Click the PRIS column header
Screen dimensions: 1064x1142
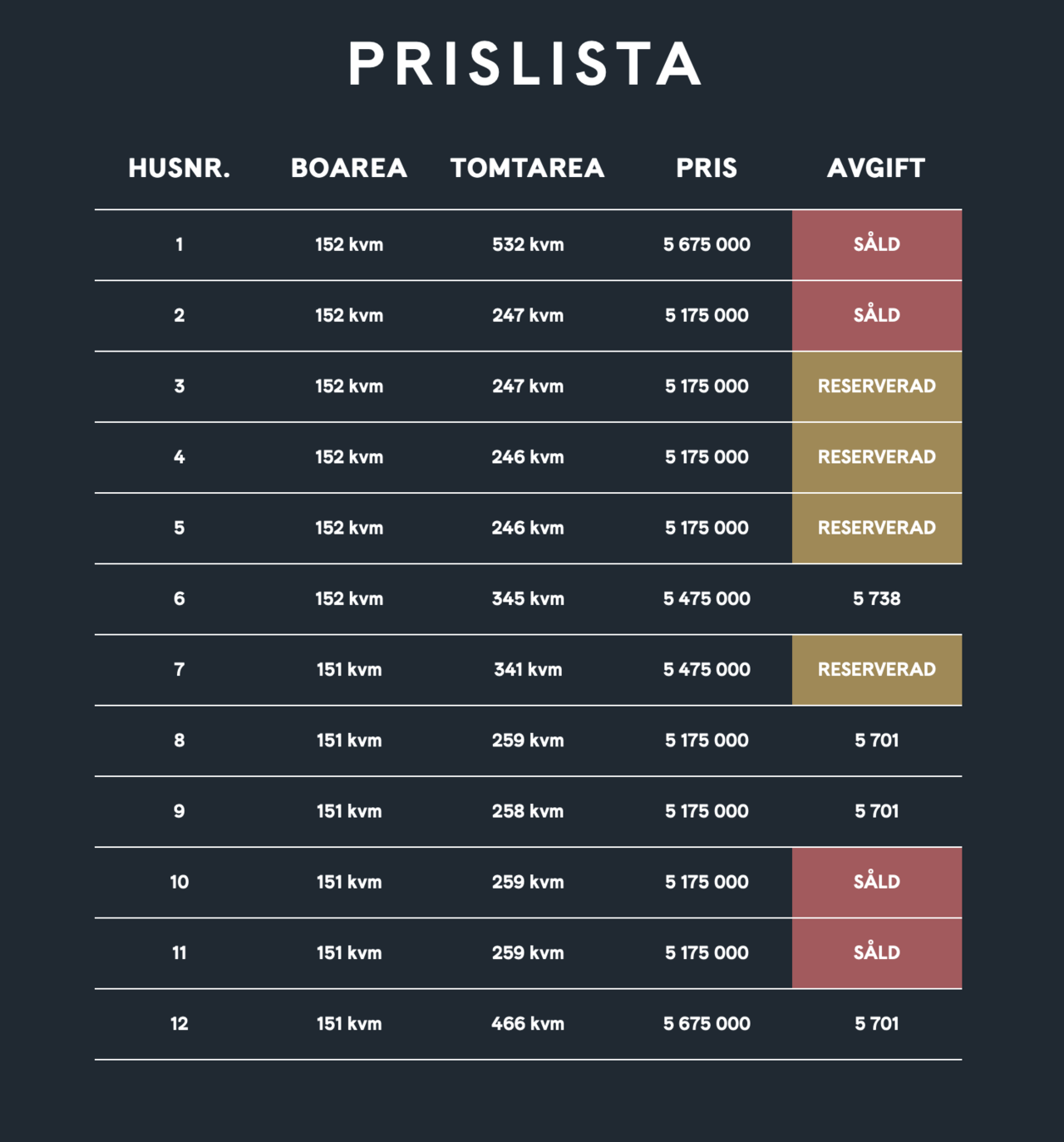pos(707,169)
